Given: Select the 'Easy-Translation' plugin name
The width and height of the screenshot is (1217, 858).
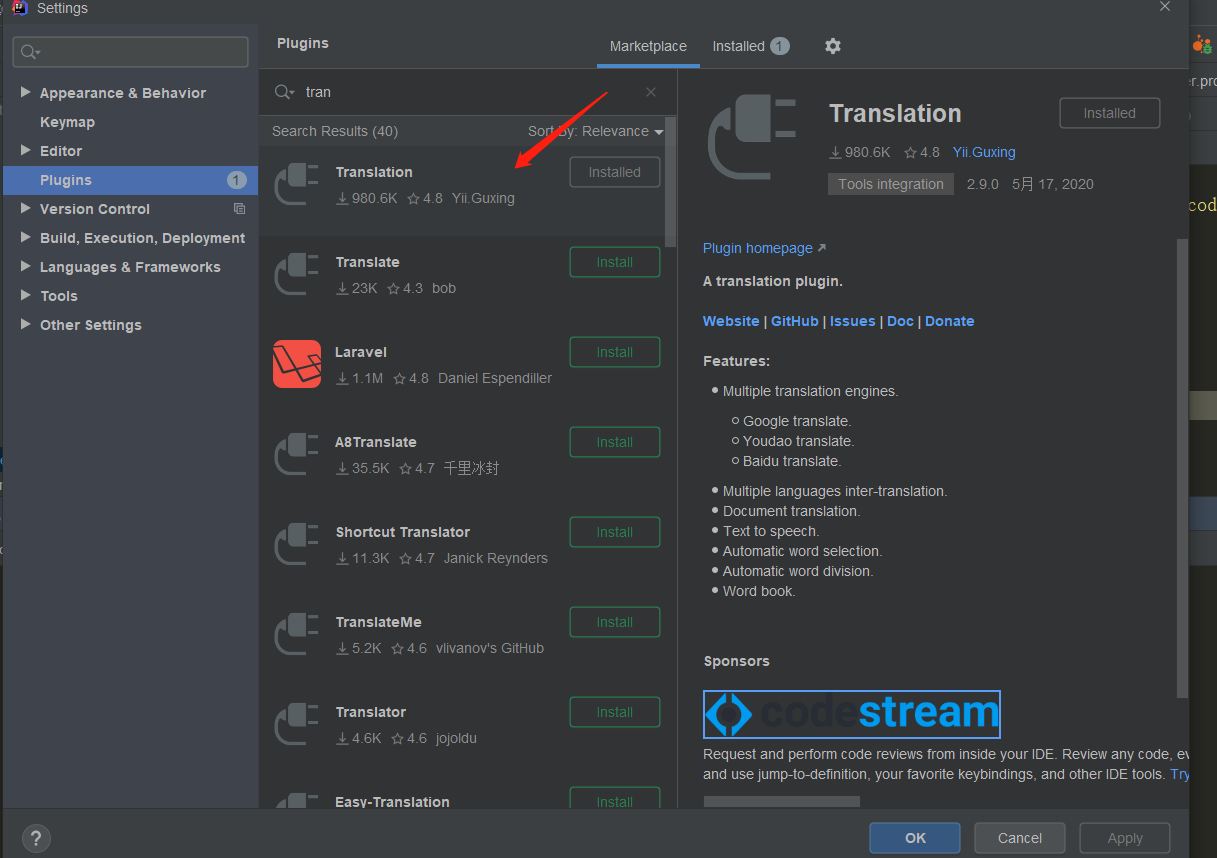Looking at the screenshot, I should point(392,802).
